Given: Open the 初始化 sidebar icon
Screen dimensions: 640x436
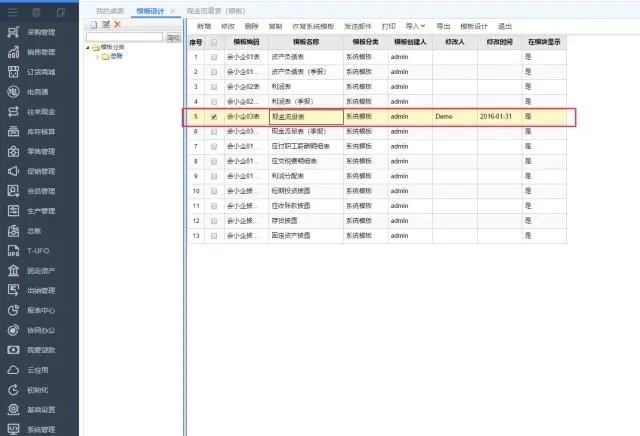Looking at the screenshot, I should click(x=13, y=390).
